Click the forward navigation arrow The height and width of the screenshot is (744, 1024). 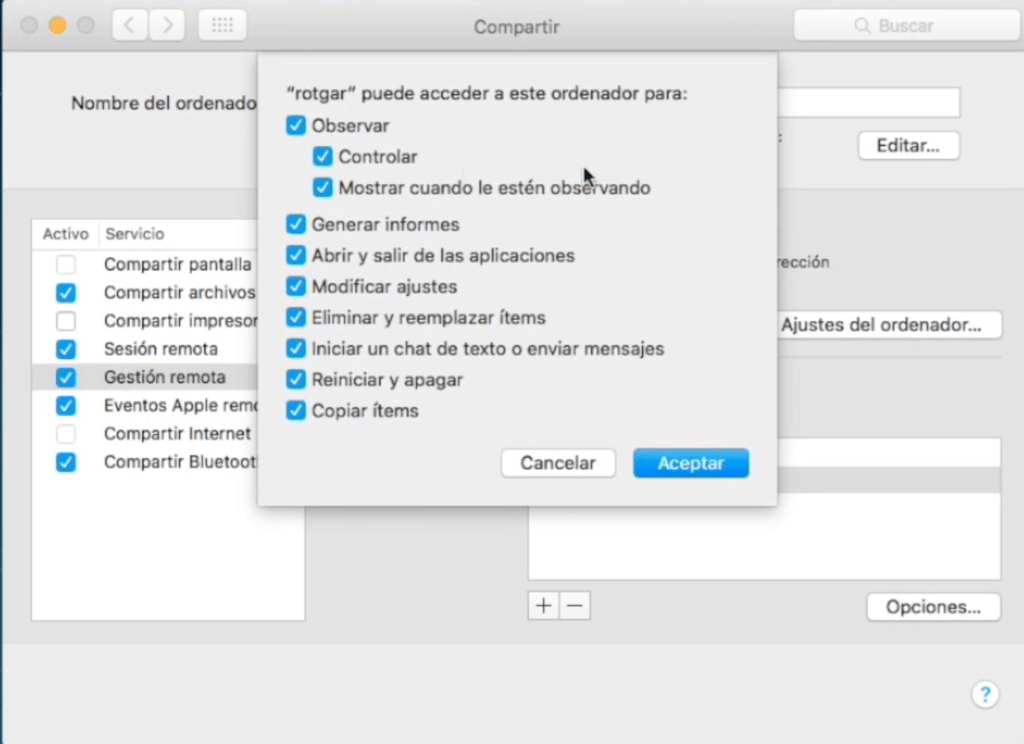(x=167, y=26)
